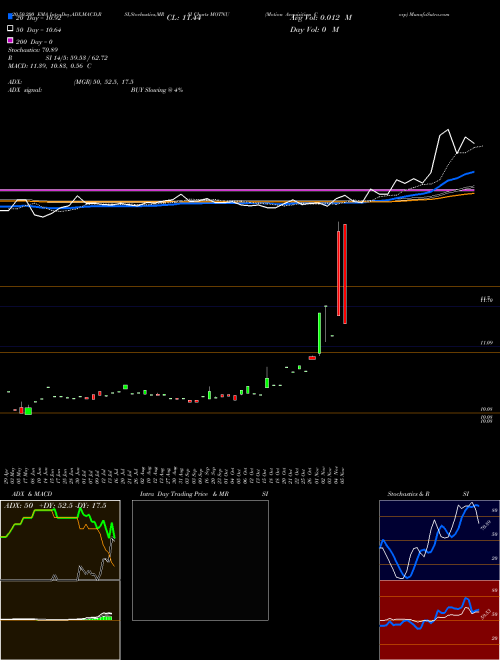Click the 'MACD: 11.39, 10.83, 0.56 C' line
Image resolution: width=500 pixels, height=660 pixels.
tap(50, 66)
